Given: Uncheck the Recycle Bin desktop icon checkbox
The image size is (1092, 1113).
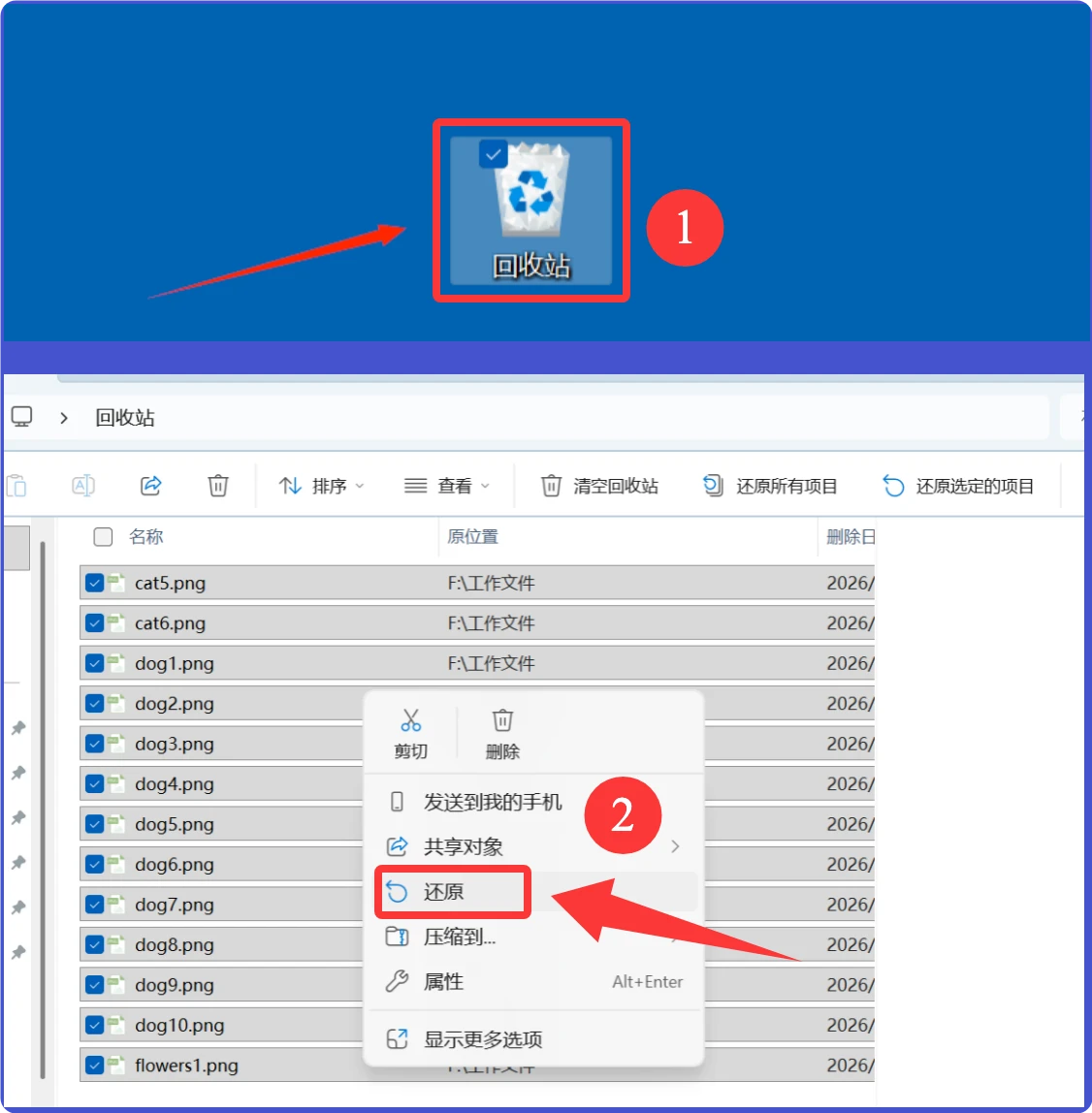Looking at the screenshot, I should click(x=493, y=154).
